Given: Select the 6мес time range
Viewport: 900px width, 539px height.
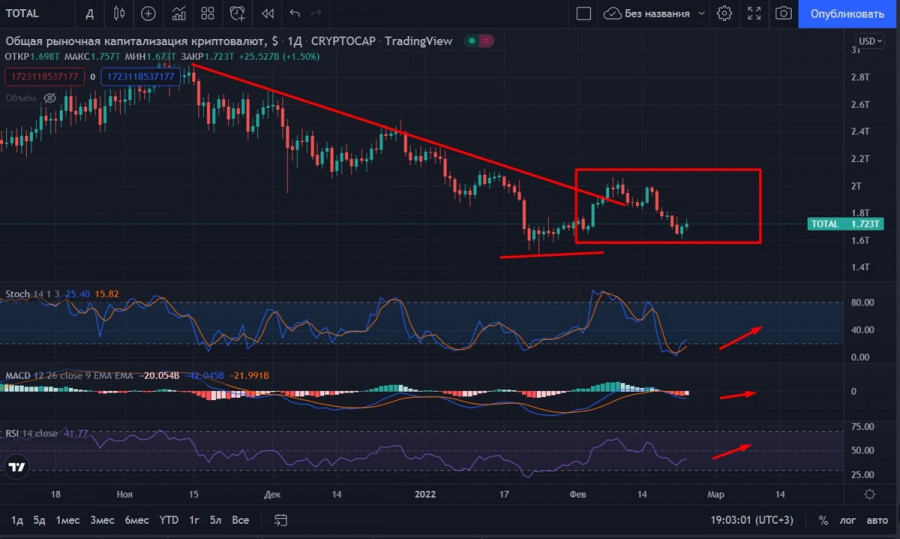Looking at the screenshot, I should pos(137,520).
